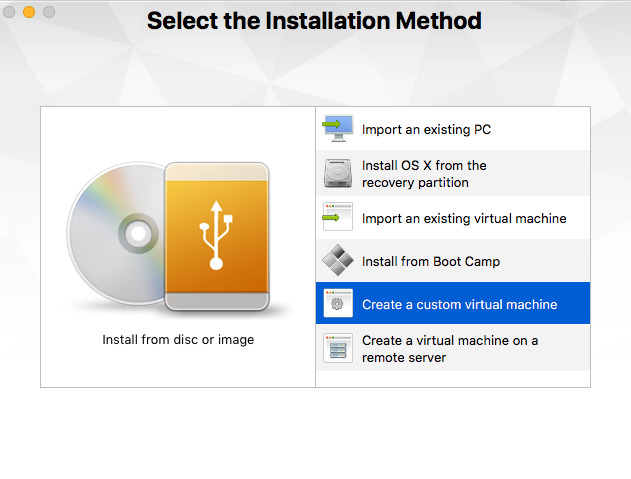Click the custom virtual machine gear icon
The height and width of the screenshot is (479, 631).
[x=337, y=304]
